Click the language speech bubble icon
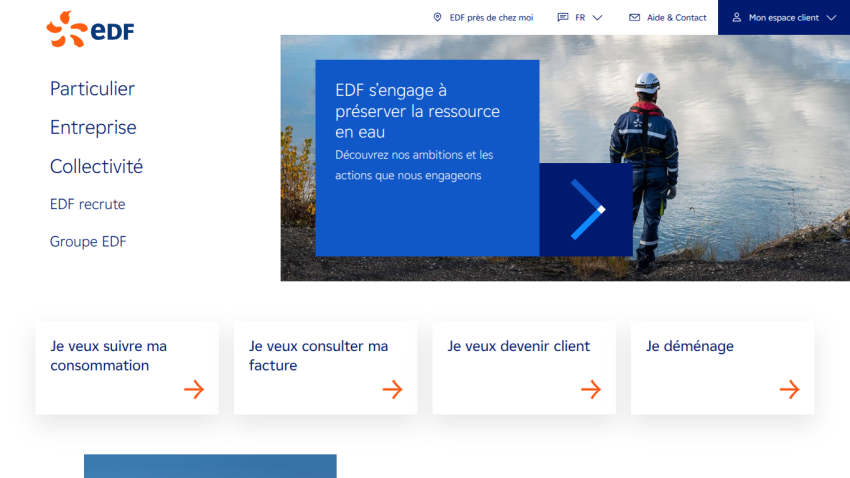The image size is (850, 478). (563, 17)
